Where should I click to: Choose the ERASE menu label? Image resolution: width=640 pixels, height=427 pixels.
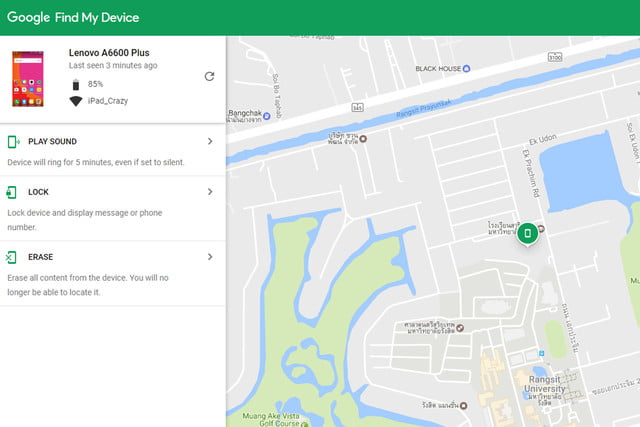point(41,257)
